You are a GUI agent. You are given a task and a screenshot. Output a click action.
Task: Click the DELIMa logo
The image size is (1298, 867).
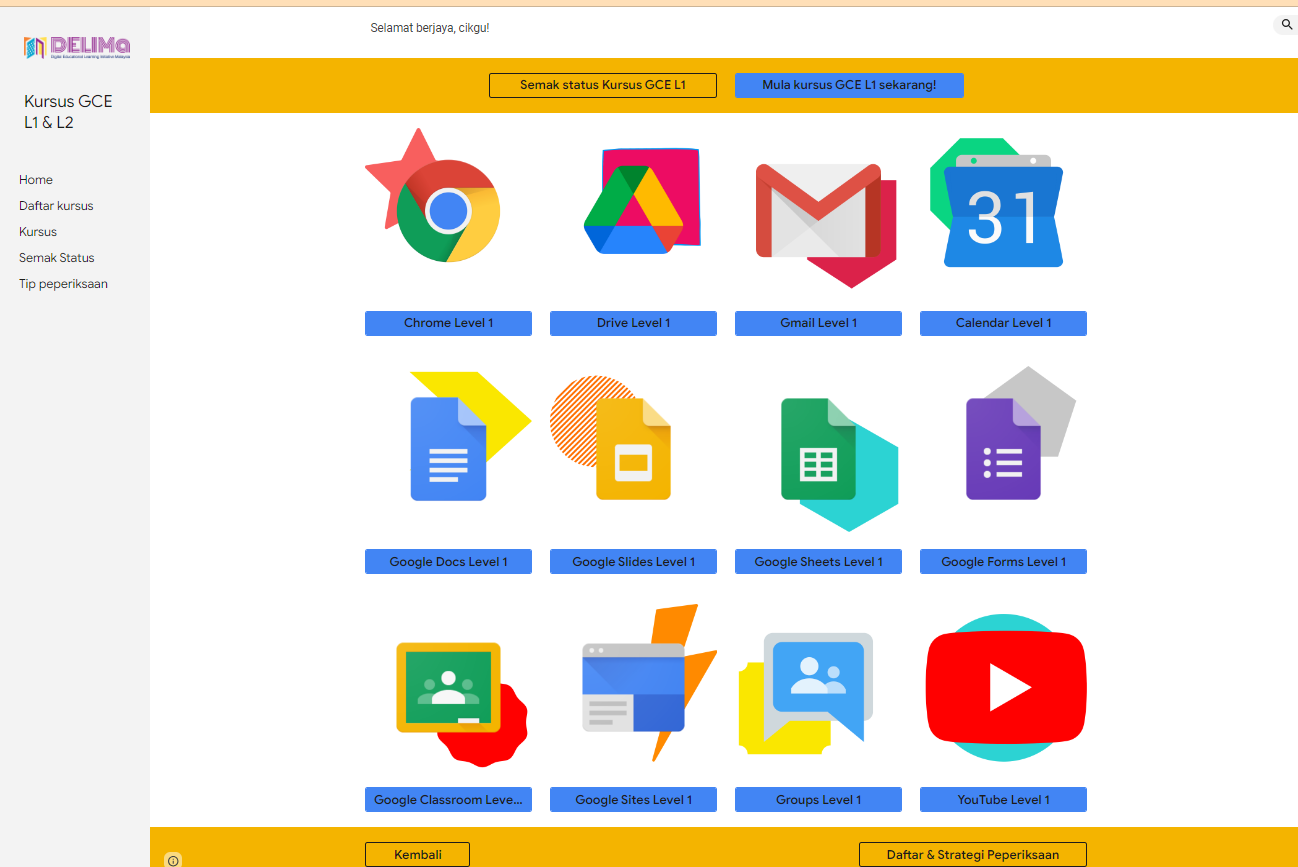click(x=77, y=47)
